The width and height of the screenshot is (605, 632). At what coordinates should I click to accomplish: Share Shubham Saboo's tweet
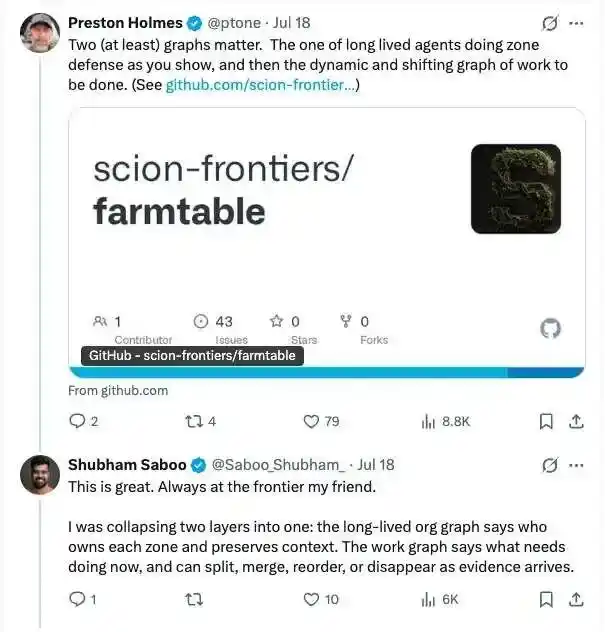[x=576, y=600]
